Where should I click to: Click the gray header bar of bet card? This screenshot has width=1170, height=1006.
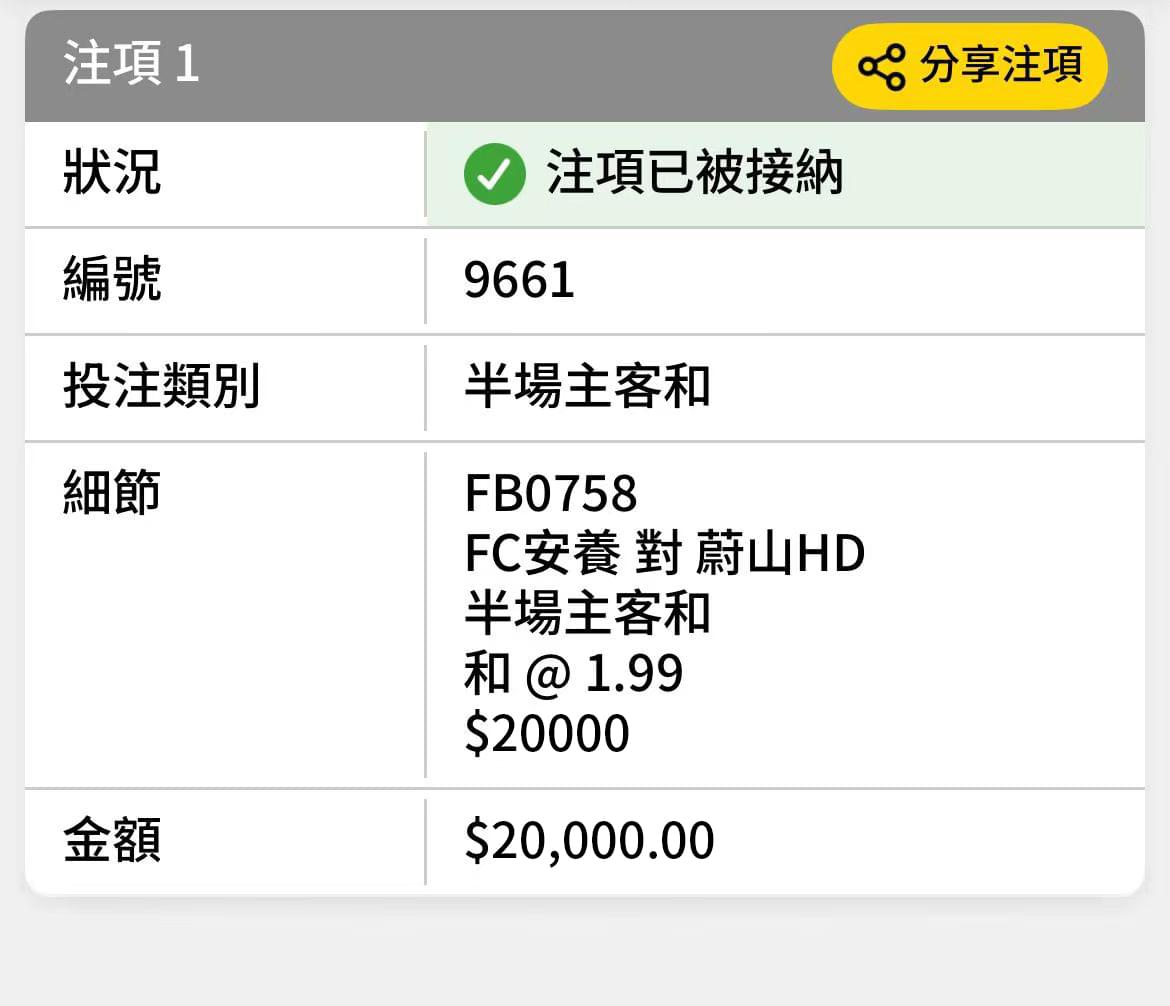448,66
